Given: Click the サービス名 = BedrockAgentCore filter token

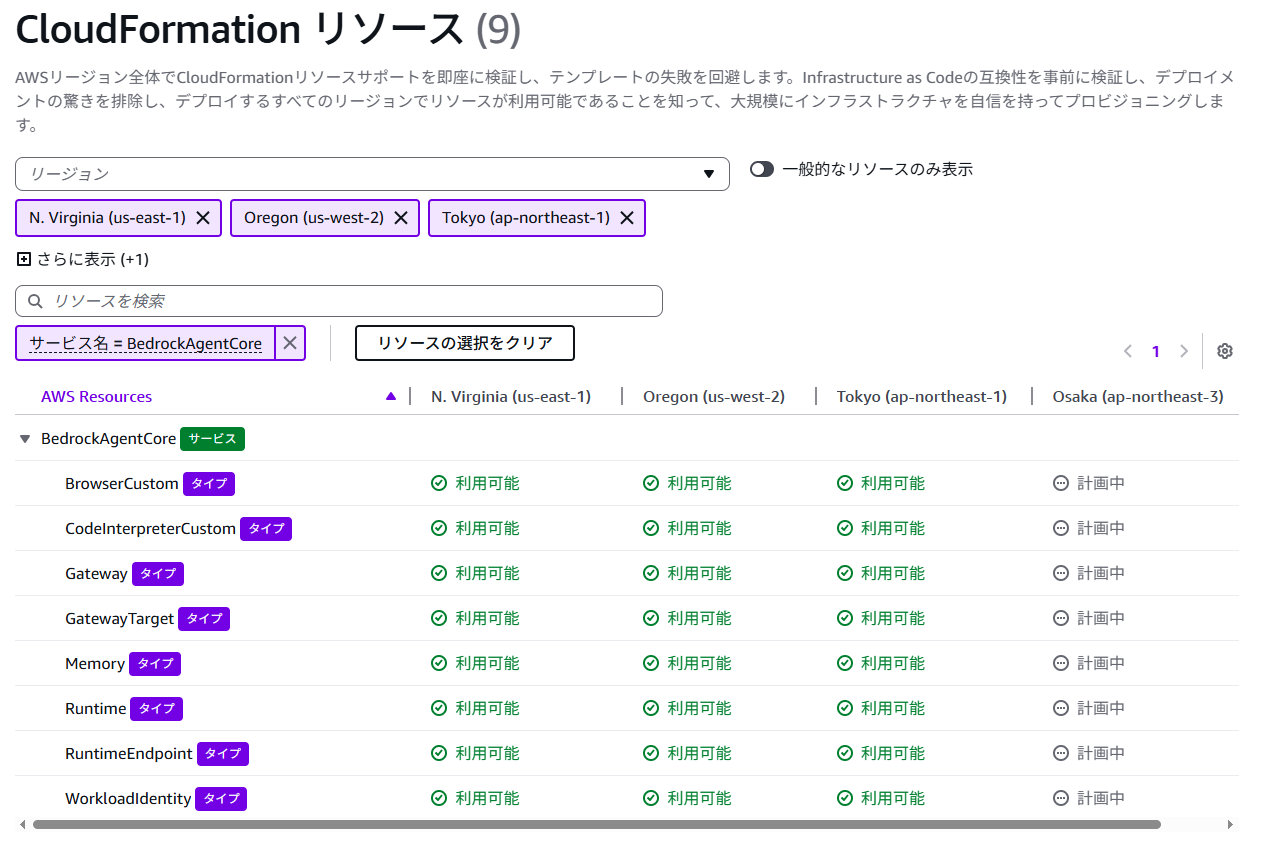Looking at the screenshot, I should [146, 343].
